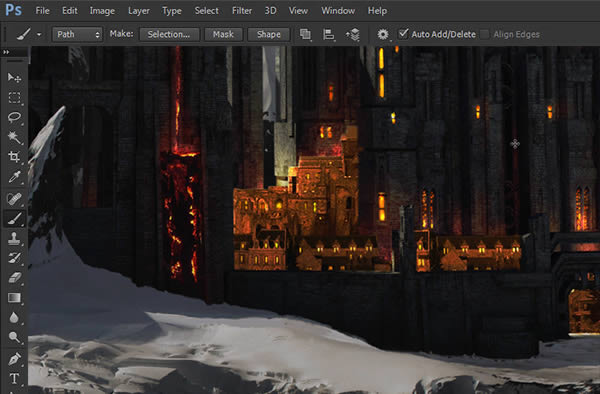This screenshot has width=600, height=394.
Task: Select the Pen tool
Action: pyautogui.click(x=14, y=359)
